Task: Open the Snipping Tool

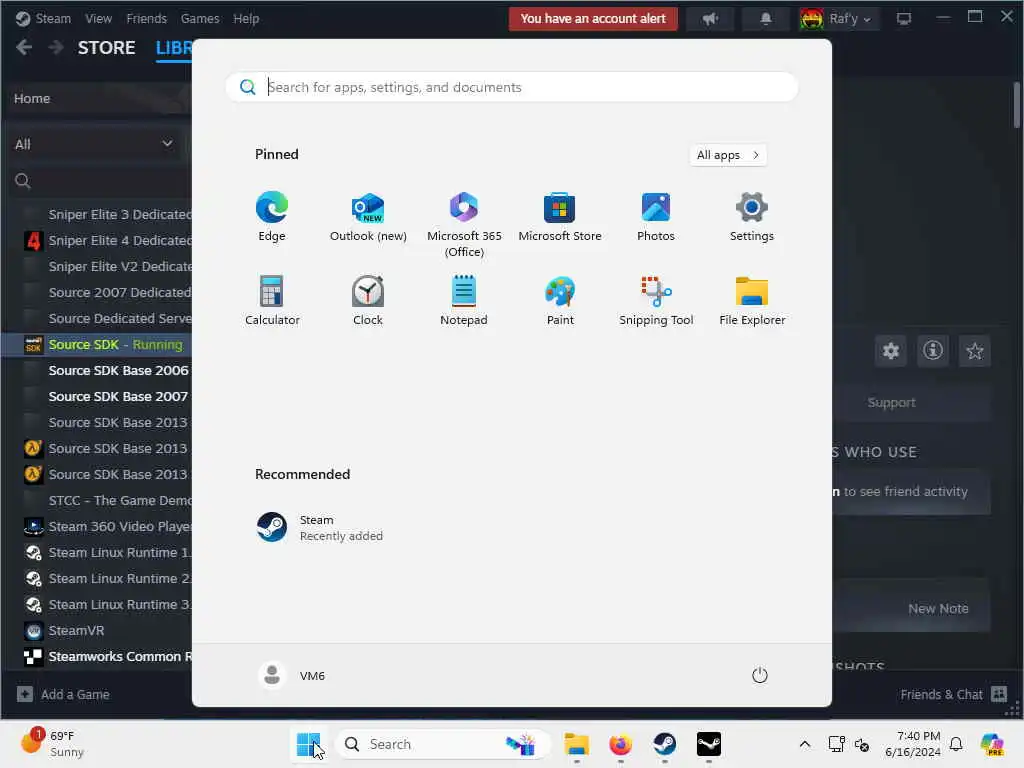Action: (656, 301)
